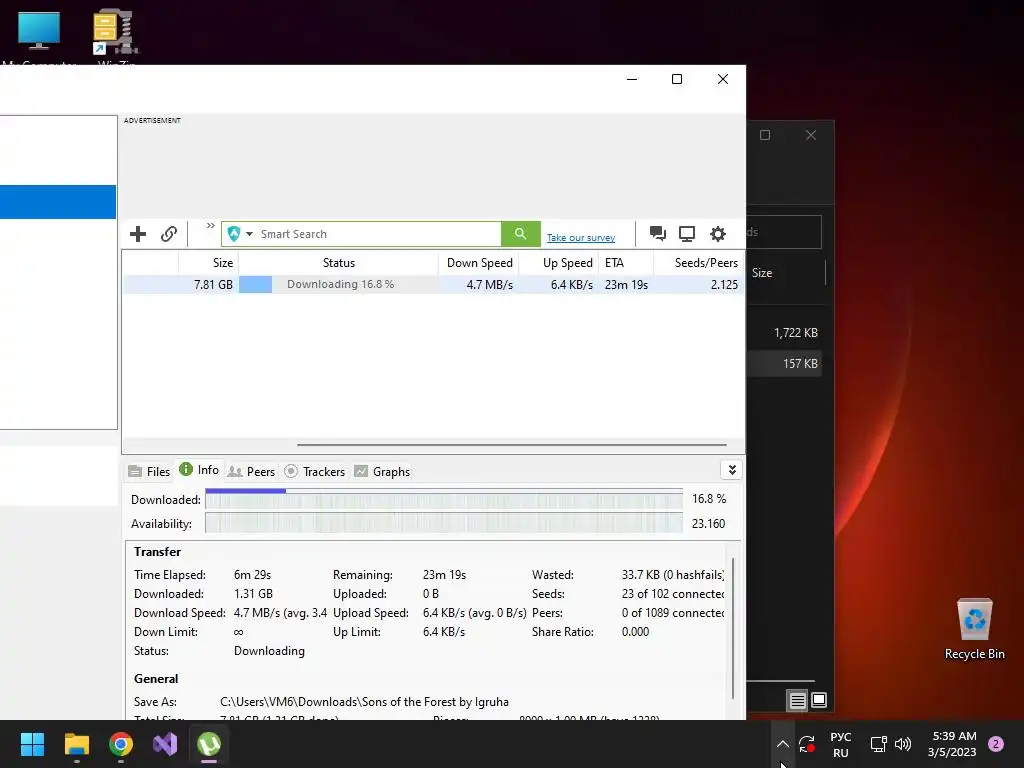Open the network tray icon

point(878,744)
